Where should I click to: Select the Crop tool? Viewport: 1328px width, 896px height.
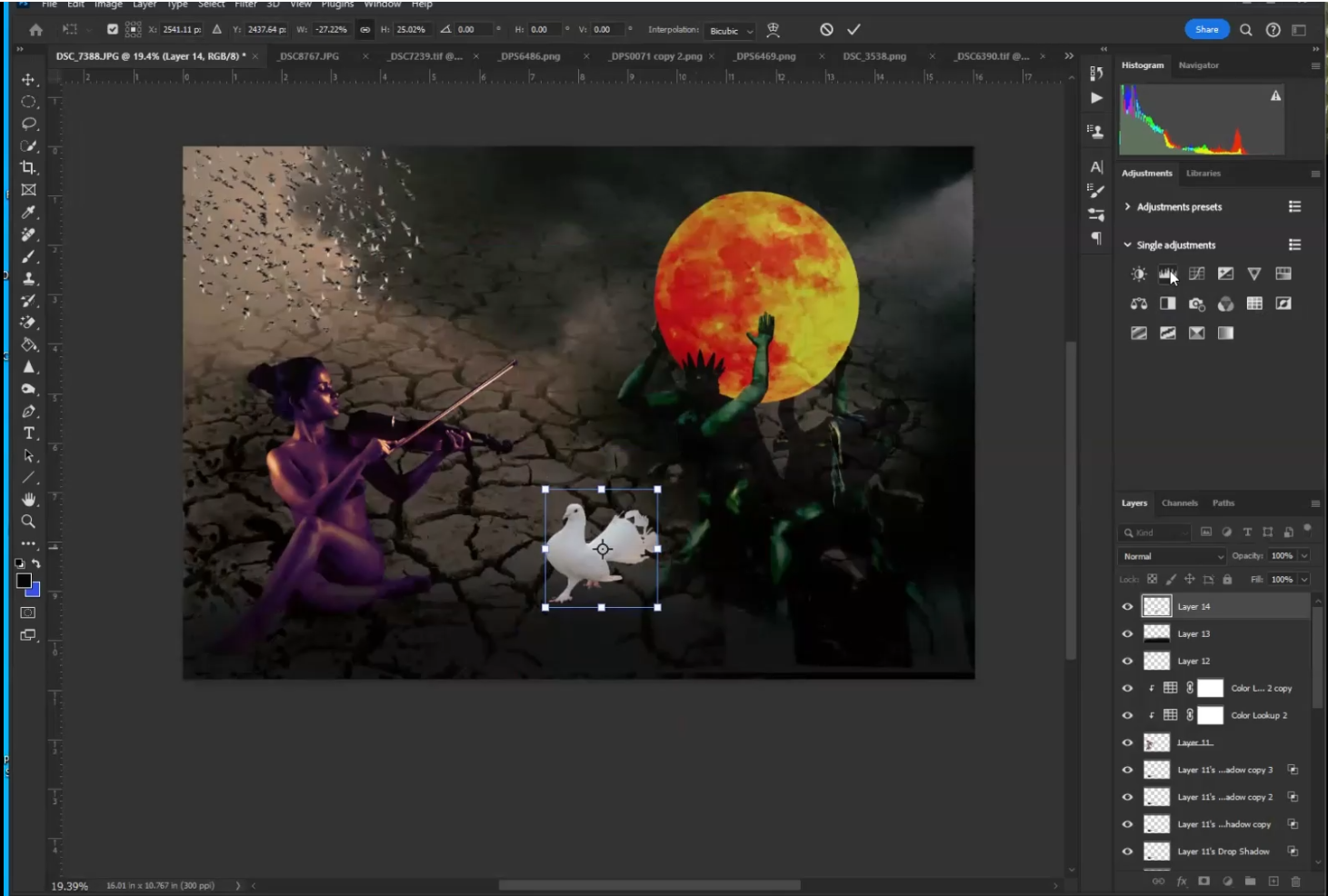tap(28, 168)
